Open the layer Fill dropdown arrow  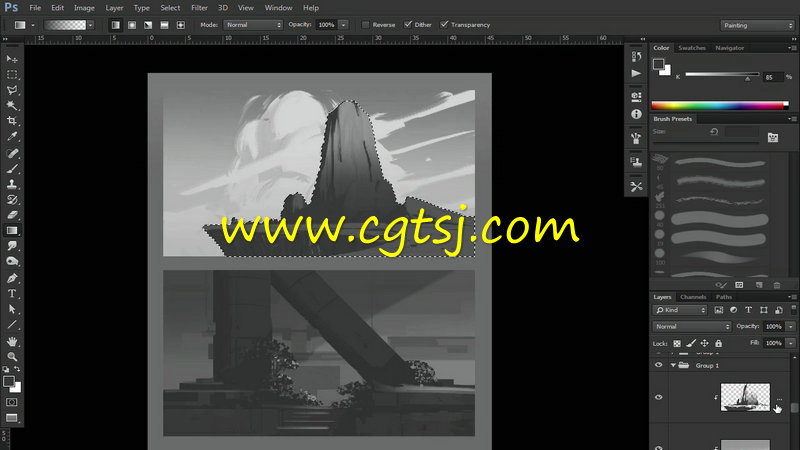(791, 343)
